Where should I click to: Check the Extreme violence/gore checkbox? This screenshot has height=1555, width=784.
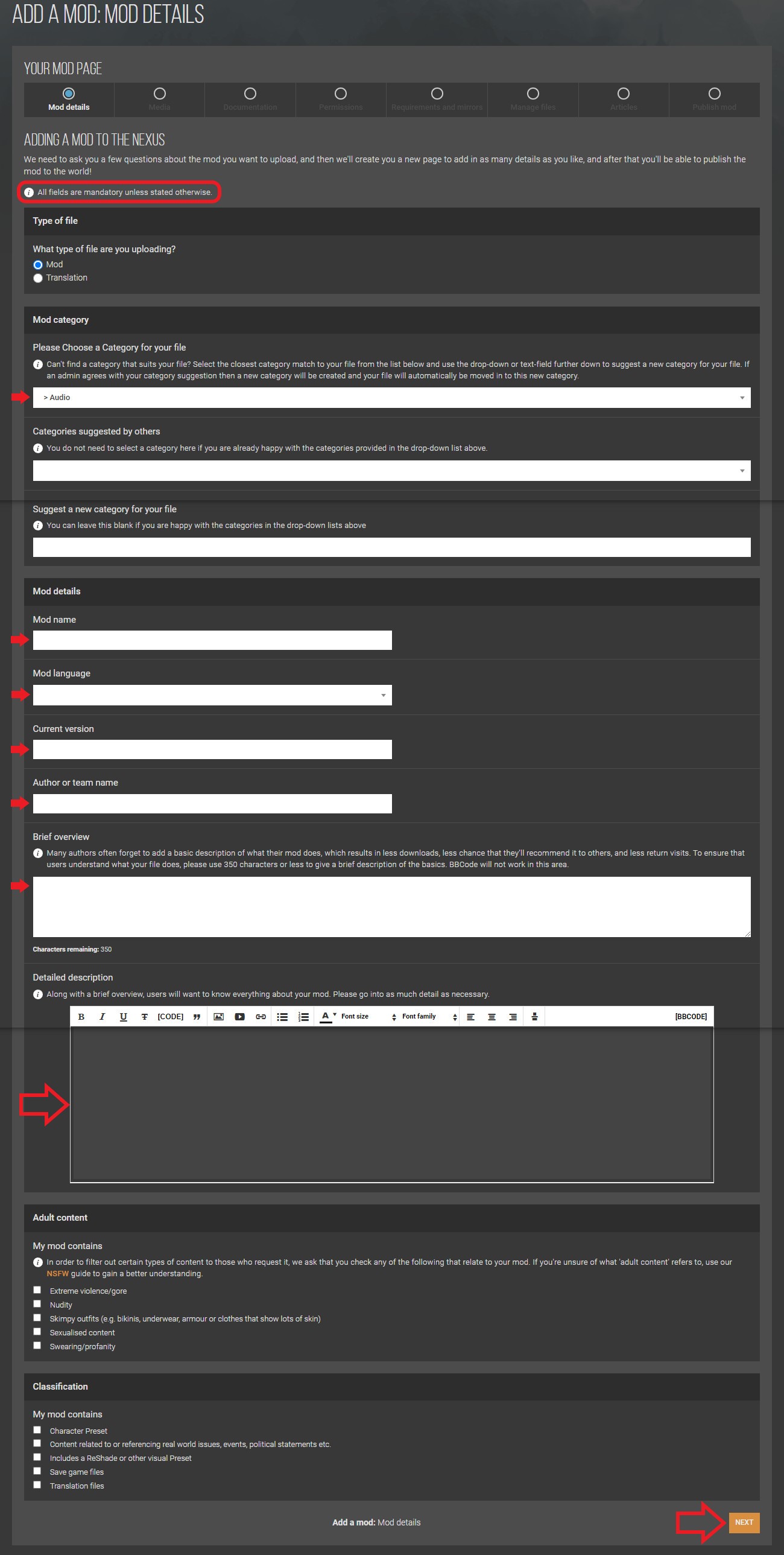coord(37,1290)
